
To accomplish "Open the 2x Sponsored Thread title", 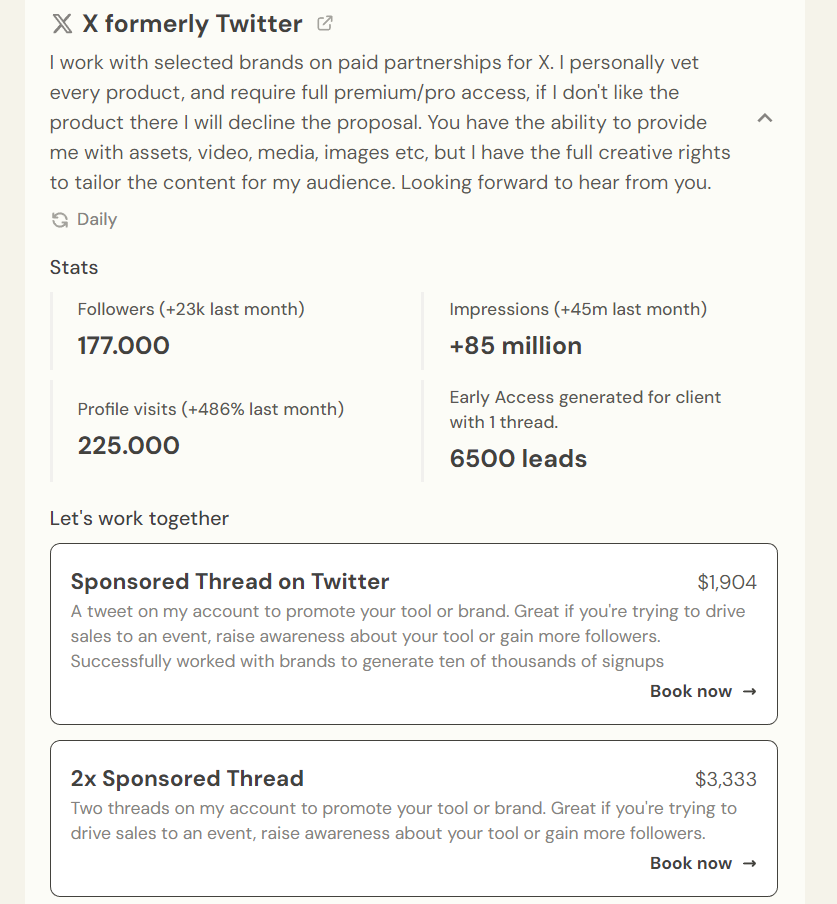I will pyautogui.click(x=187, y=779).
